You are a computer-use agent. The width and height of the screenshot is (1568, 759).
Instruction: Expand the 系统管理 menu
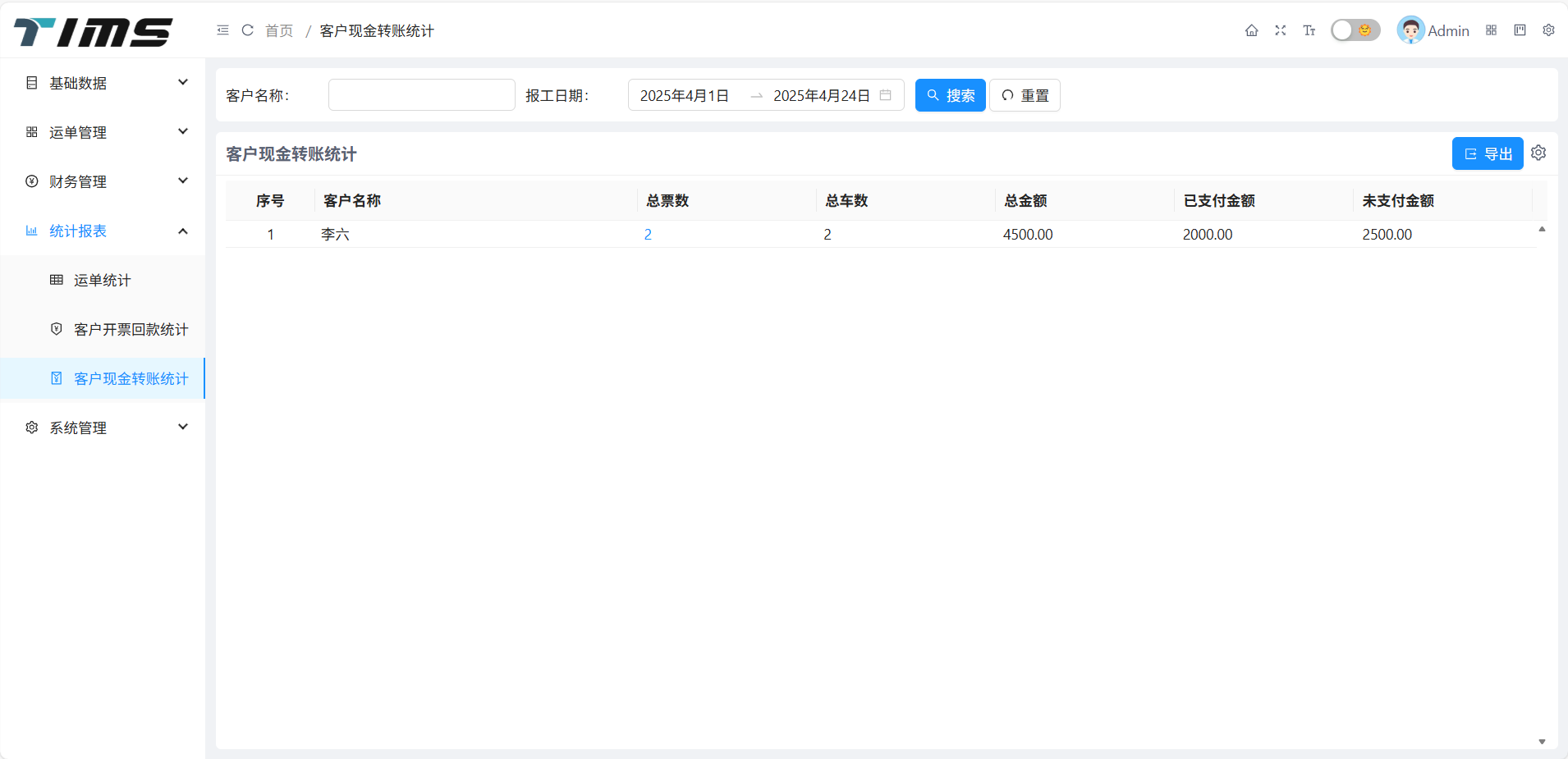(x=107, y=428)
